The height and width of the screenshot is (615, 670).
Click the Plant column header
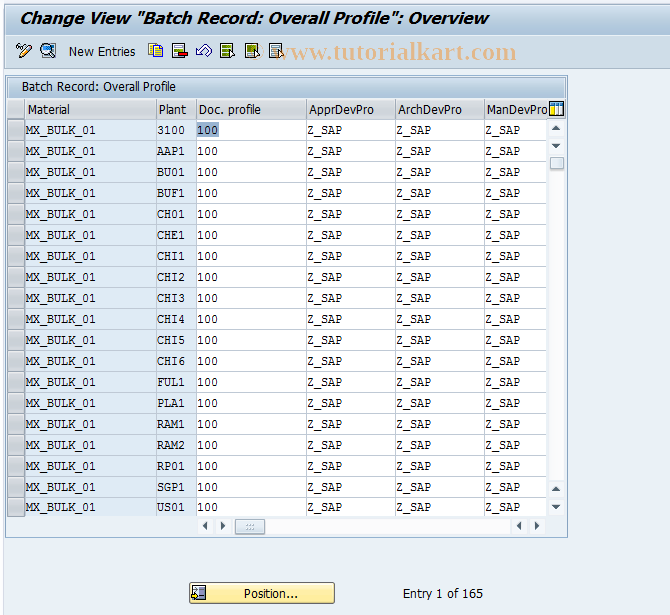click(176, 109)
